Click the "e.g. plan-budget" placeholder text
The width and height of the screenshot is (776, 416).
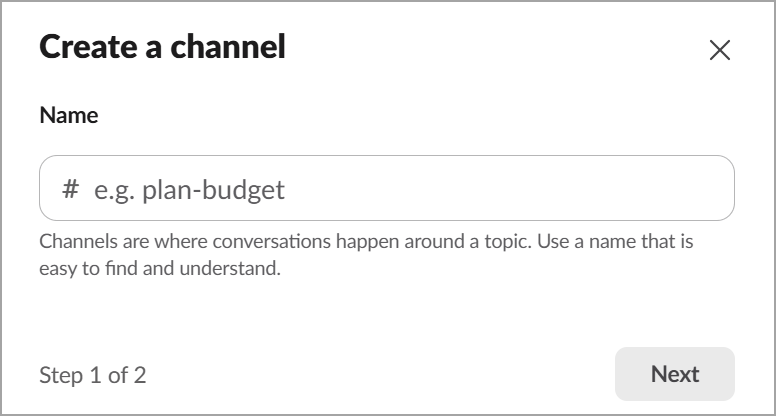(189, 189)
